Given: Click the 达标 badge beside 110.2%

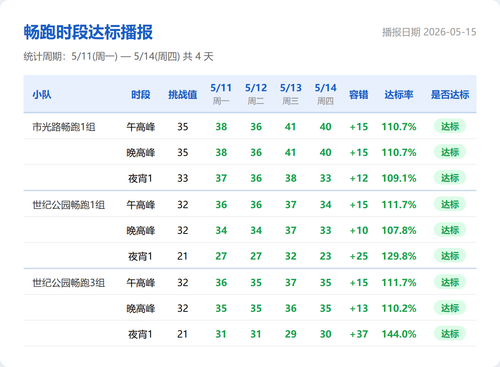Looking at the screenshot, I should point(450,308).
